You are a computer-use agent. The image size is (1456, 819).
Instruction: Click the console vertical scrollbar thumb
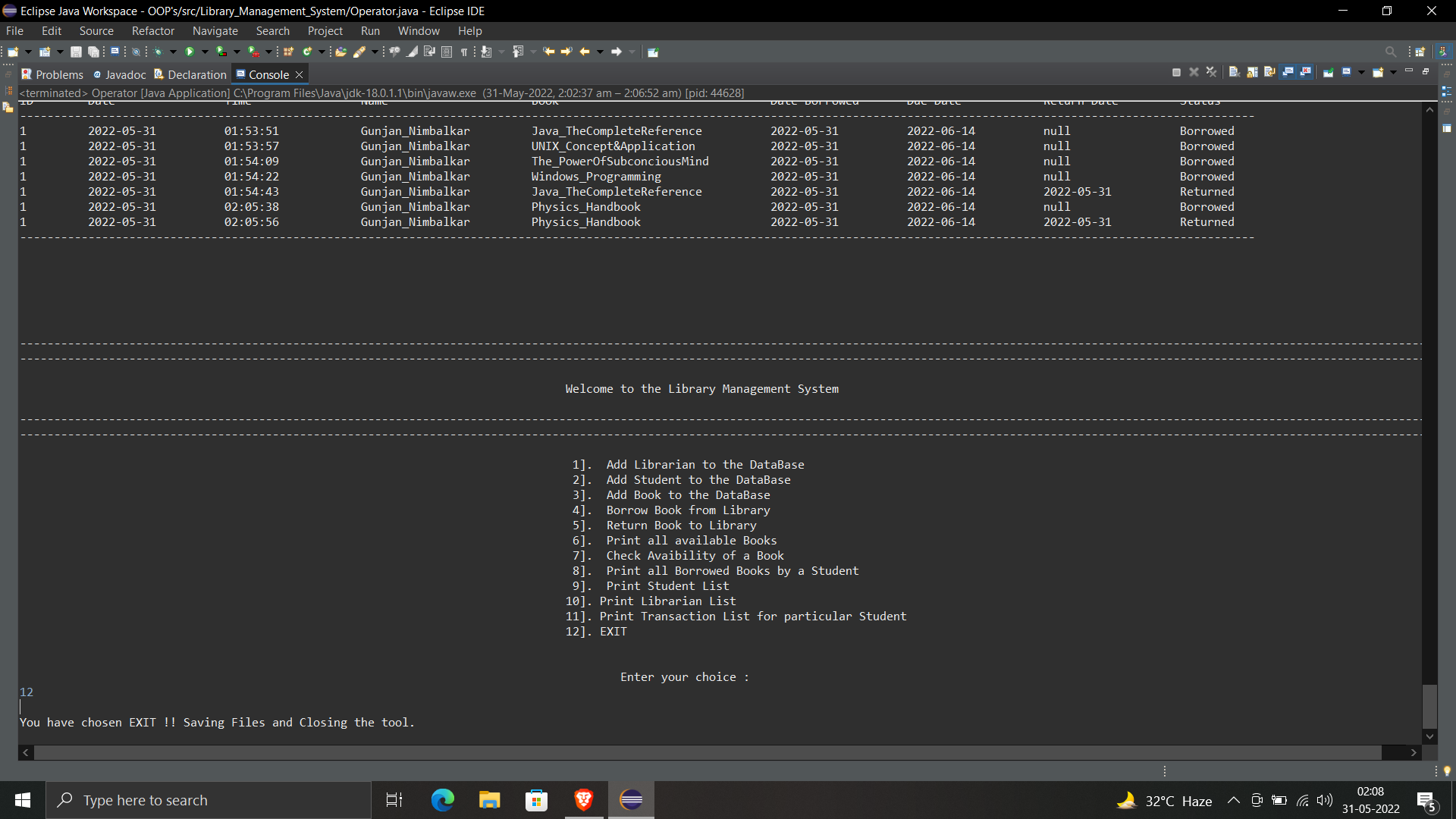coord(1429,705)
